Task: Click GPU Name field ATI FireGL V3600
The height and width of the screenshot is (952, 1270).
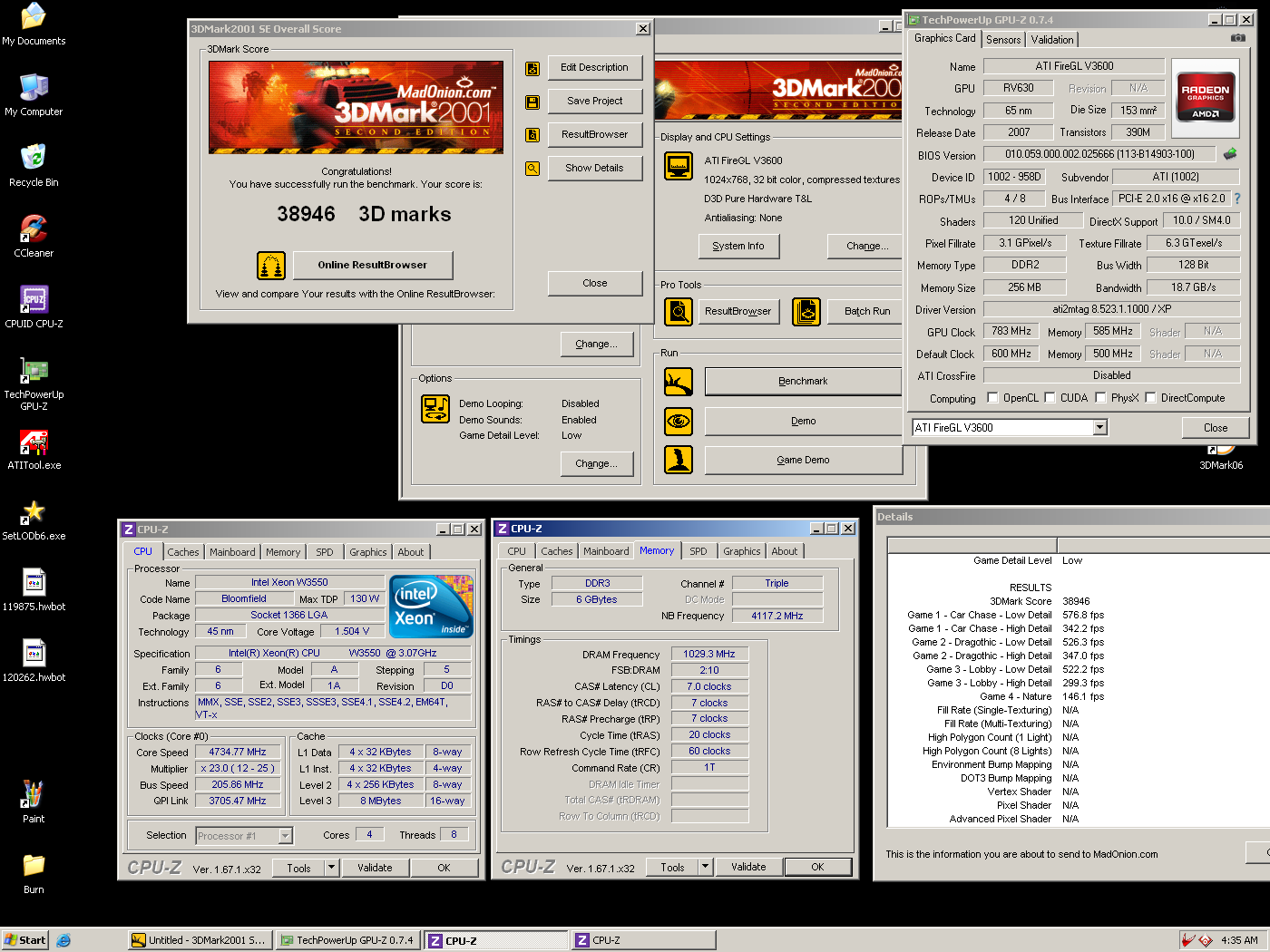Action: 1074,66
